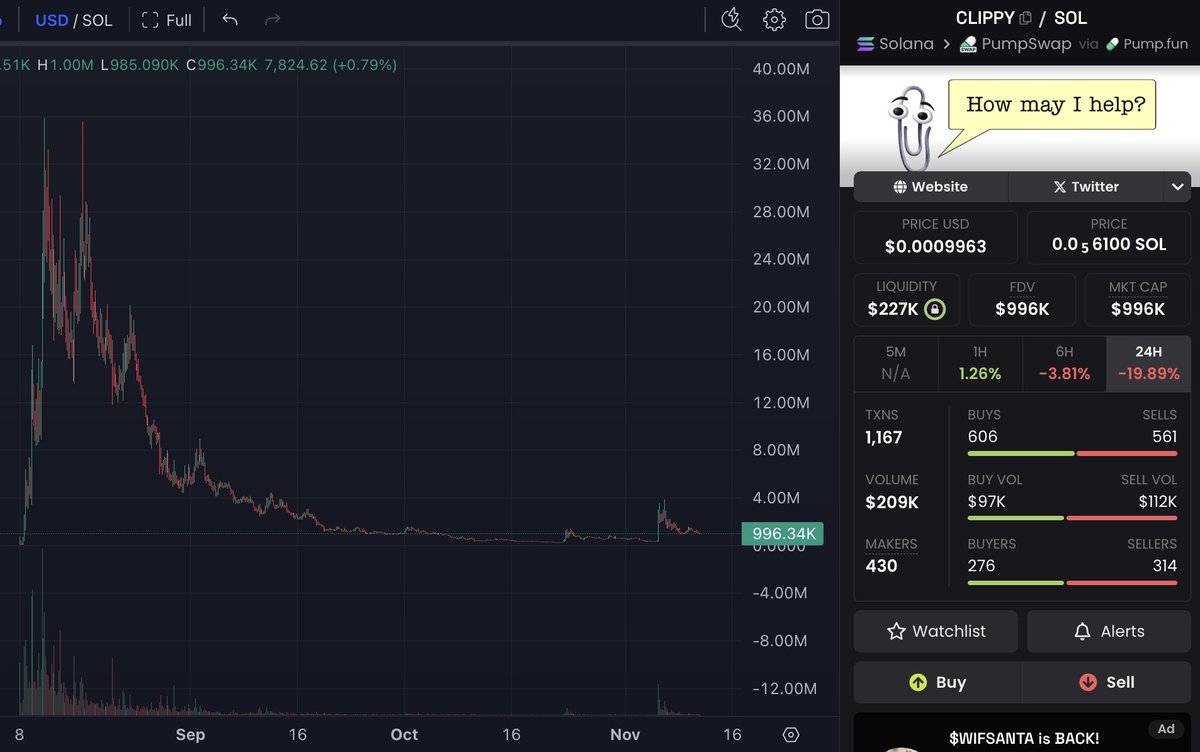The width and height of the screenshot is (1200, 752).
Task: Click the Pump.fun link
Action: tap(1146, 44)
